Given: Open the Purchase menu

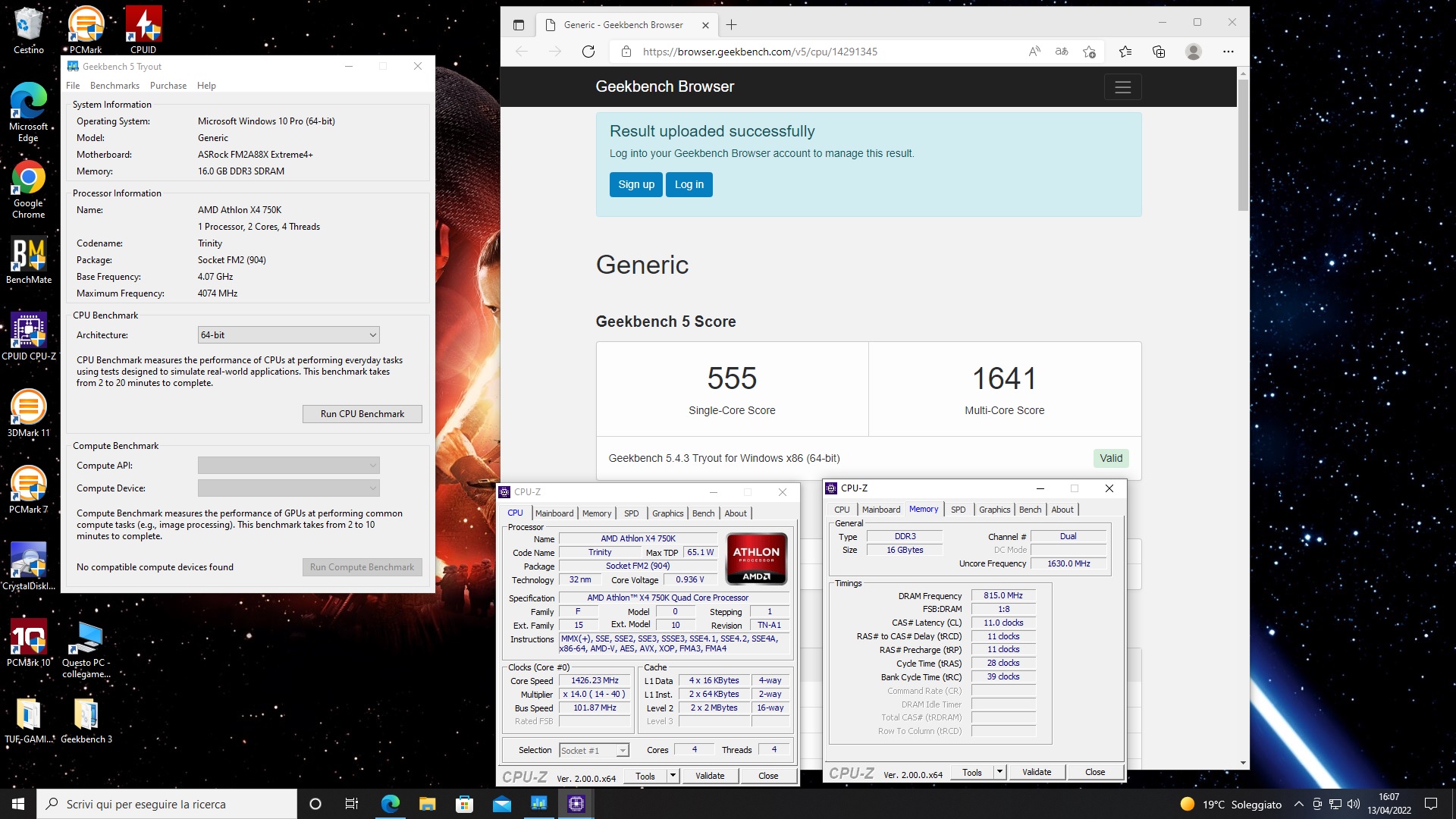Looking at the screenshot, I should tap(168, 86).
